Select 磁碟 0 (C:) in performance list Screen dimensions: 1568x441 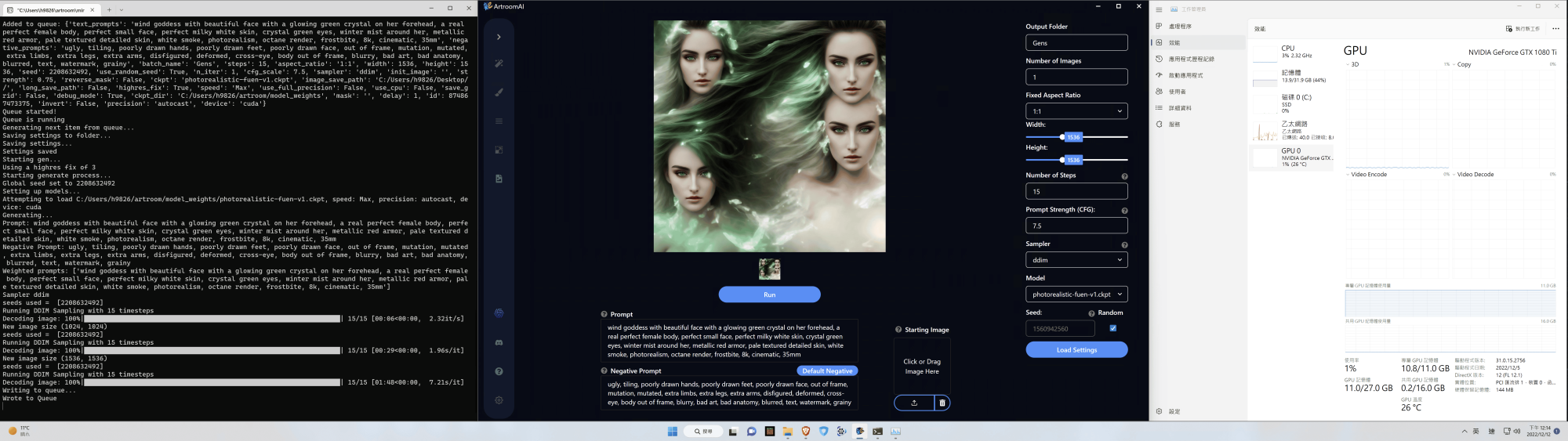pos(1291,103)
